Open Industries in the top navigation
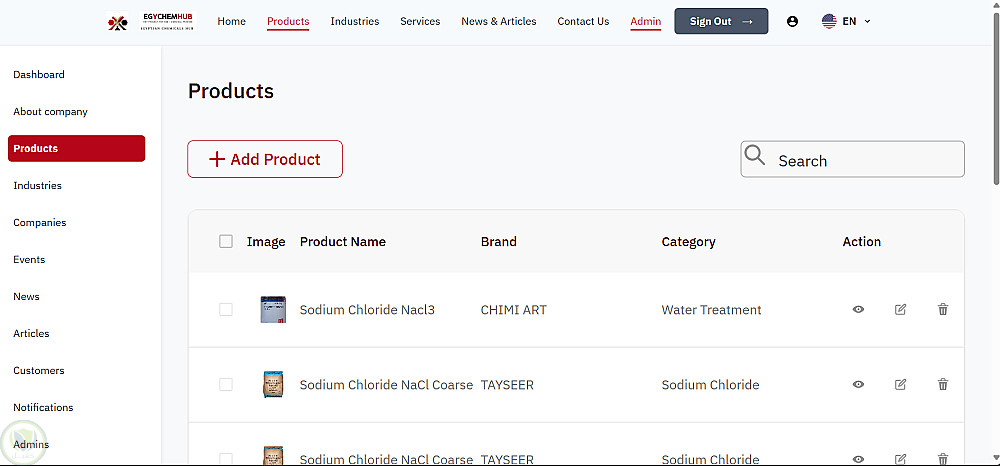Viewport: 1000px width, 466px height. (354, 21)
